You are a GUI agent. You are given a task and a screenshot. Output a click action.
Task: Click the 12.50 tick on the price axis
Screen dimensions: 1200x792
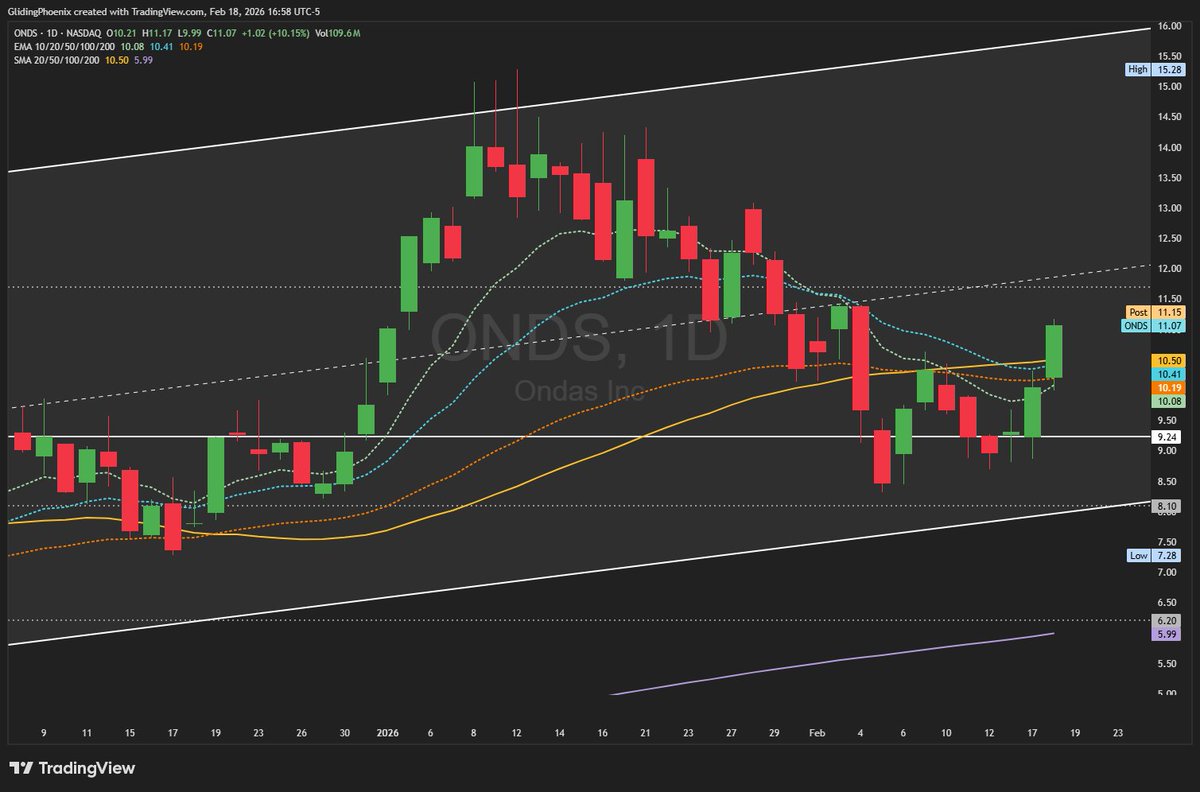(x=1168, y=238)
